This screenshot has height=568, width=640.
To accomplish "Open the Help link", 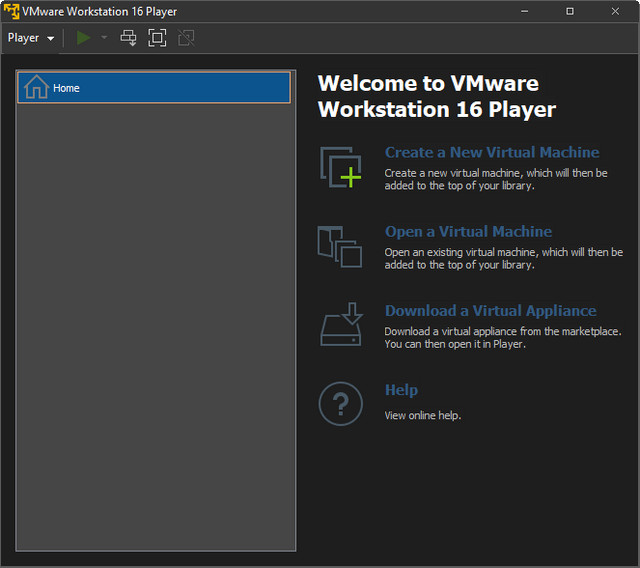I will pos(401,390).
